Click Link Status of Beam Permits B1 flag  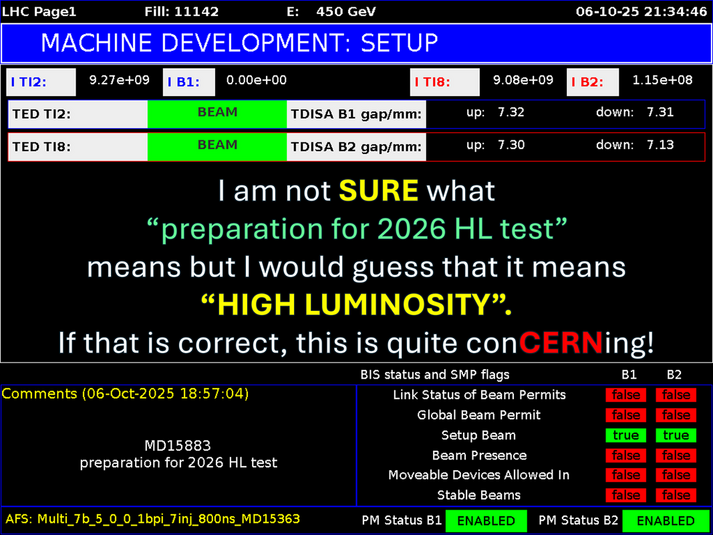pos(626,395)
